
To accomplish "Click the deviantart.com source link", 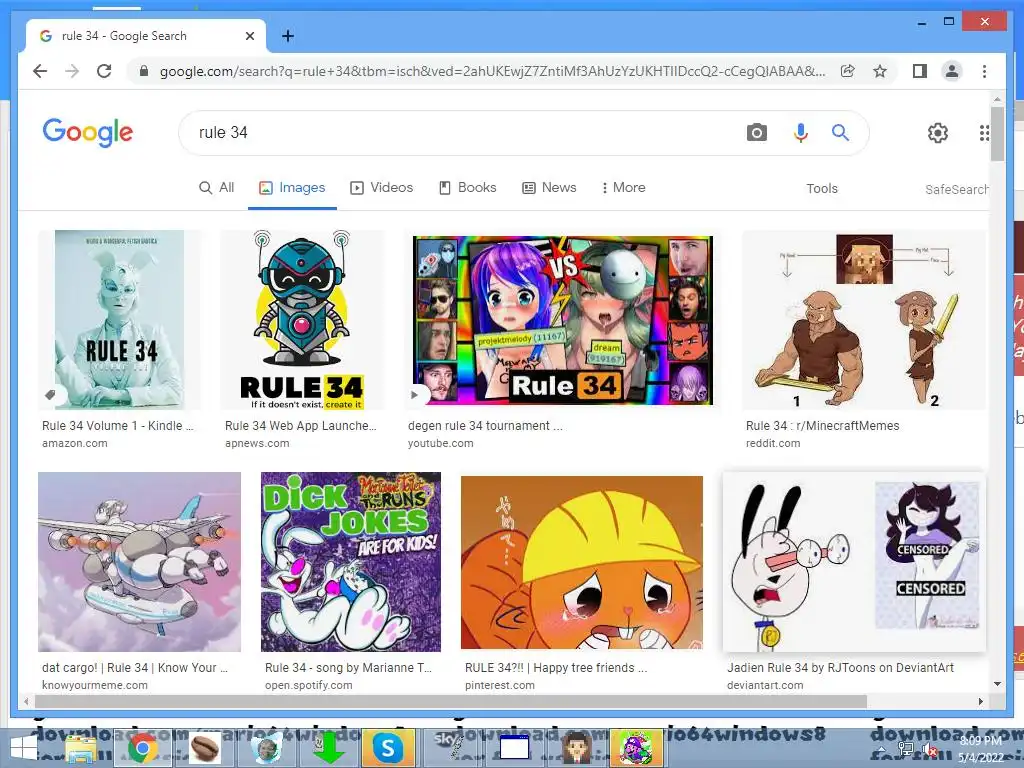I will [765, 685].
